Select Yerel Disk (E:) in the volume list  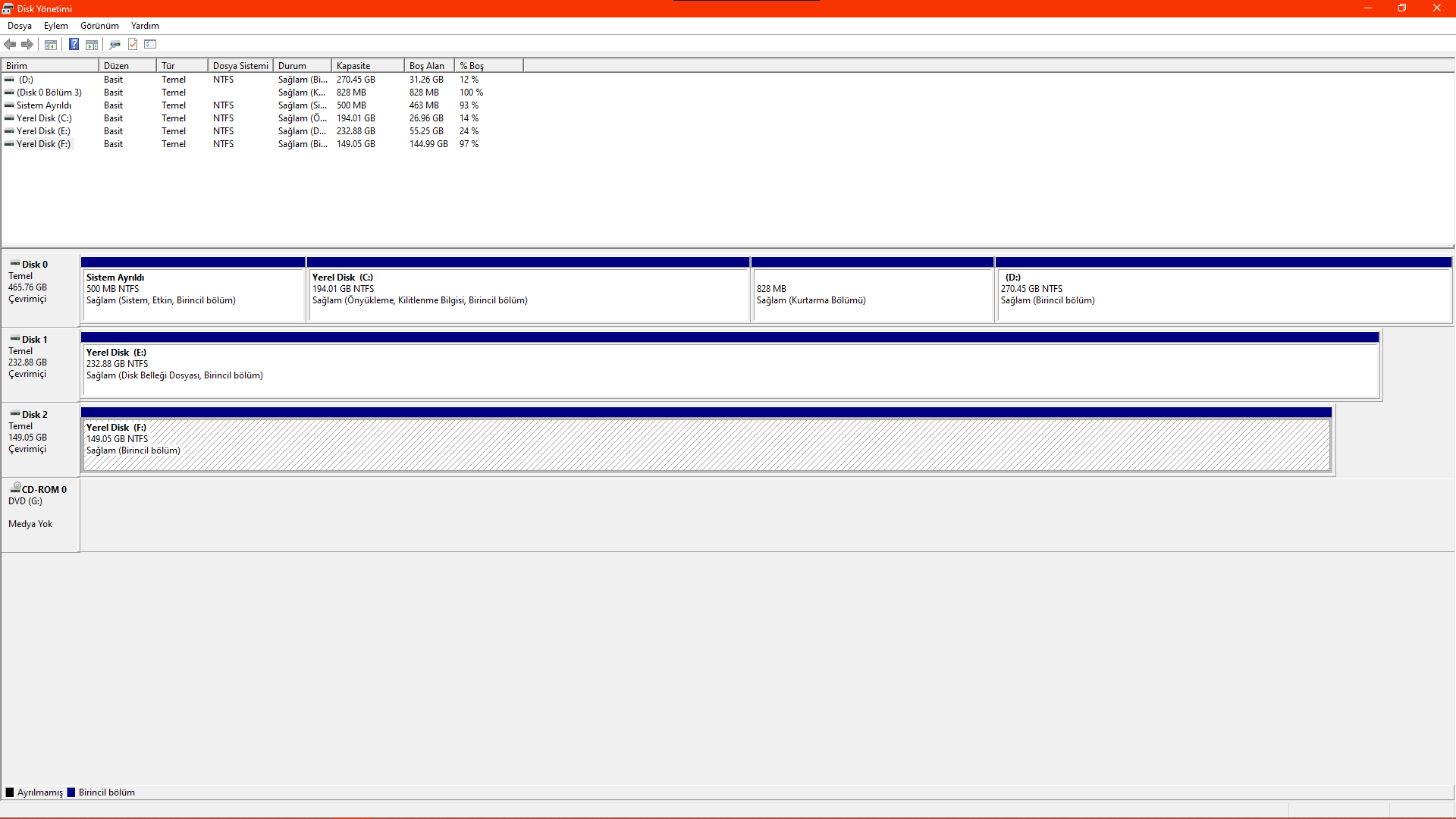click(x=43, y=131)
